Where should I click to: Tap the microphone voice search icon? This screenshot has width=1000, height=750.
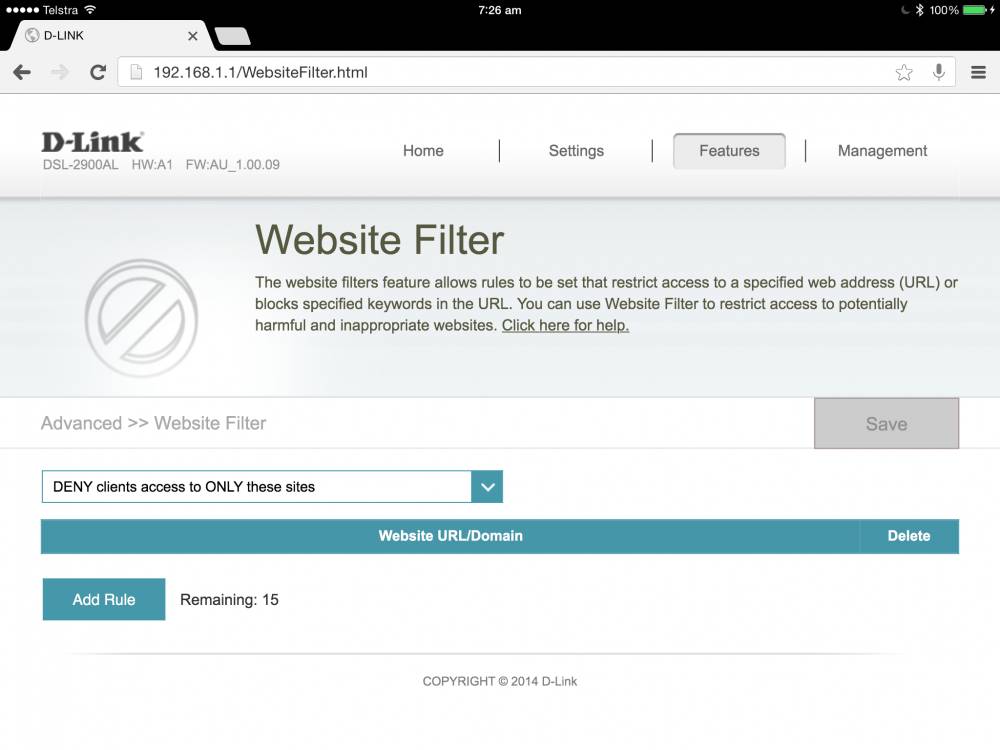pos(939,72)
